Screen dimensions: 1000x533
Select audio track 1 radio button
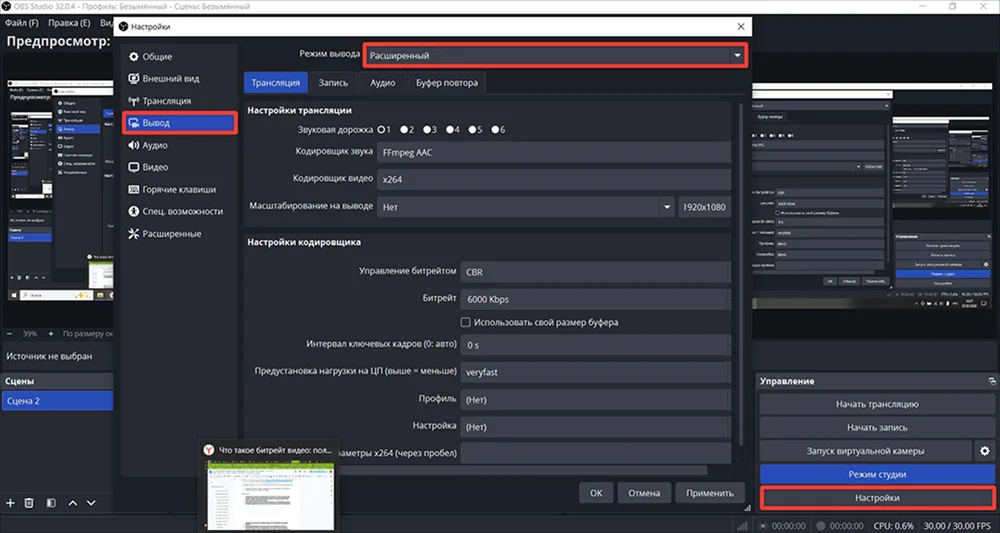click(x=381, y=129)
